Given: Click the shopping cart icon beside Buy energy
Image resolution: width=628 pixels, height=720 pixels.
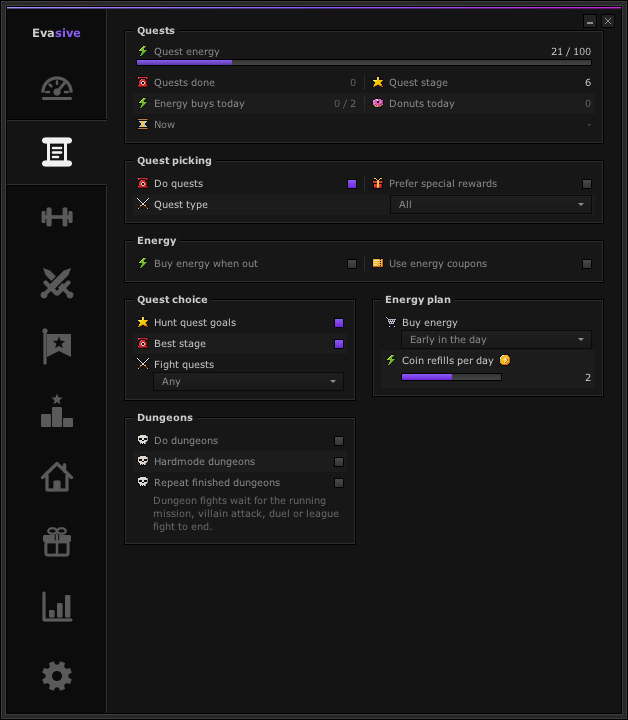Looking at the screenshot, I should coord(391,322).
